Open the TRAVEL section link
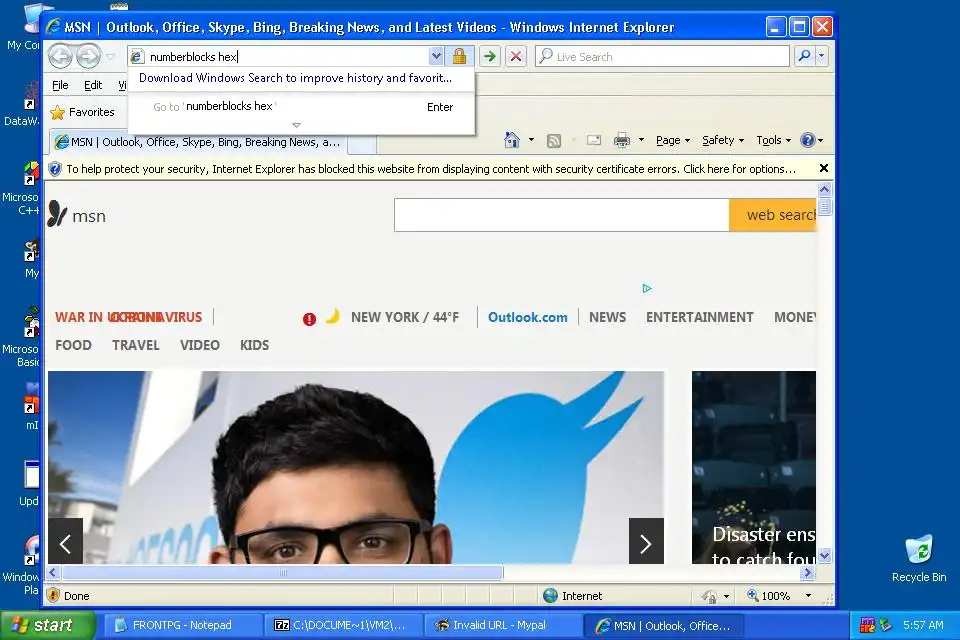This screenshot has width=960, height=640. click(x=136, y=345)
